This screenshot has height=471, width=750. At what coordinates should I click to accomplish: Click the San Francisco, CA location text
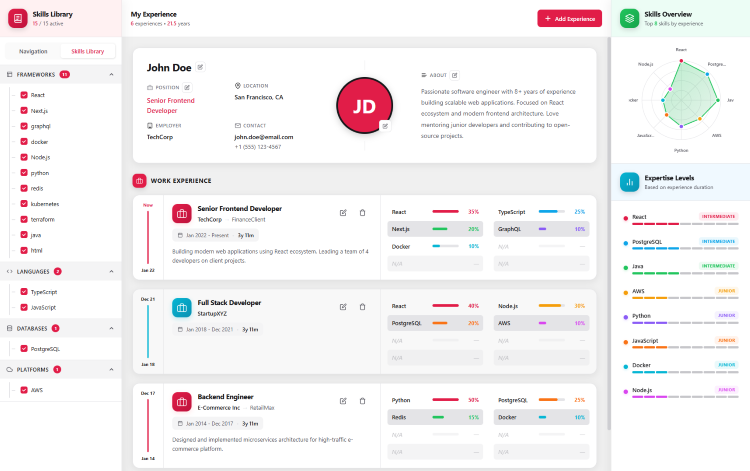(x=259, y=97)
